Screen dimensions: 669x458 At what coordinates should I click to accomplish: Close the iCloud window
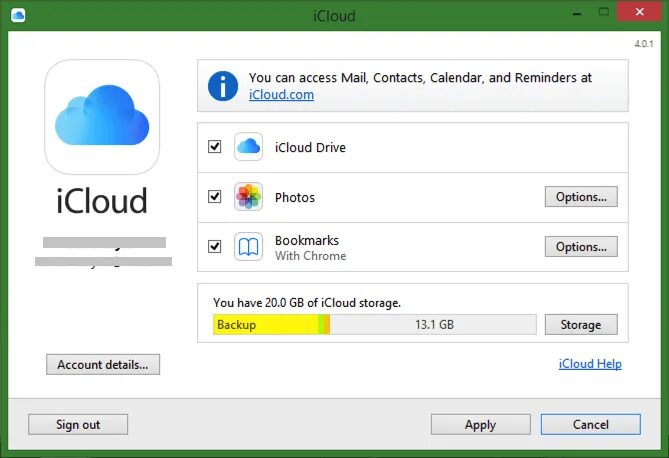(x=639, y=12)
